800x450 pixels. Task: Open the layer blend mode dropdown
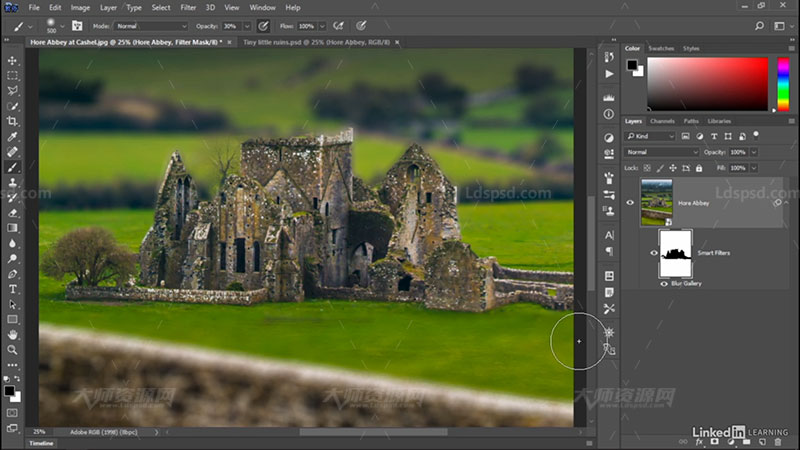[662, 152]
